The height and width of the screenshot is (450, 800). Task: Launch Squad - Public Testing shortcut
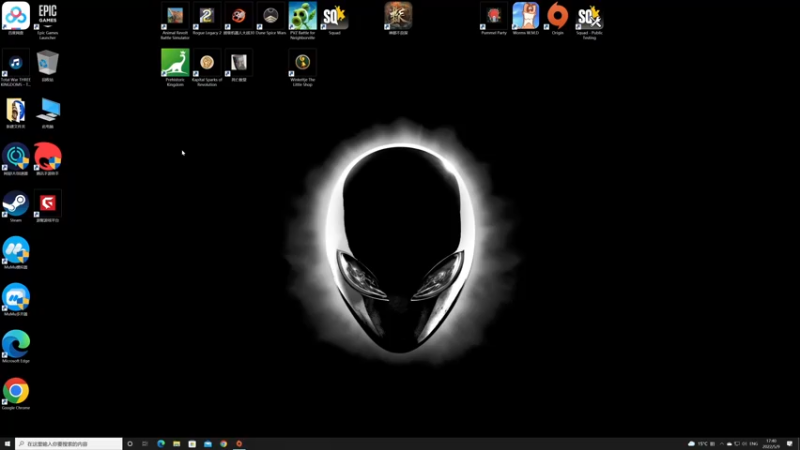[589, 20]
